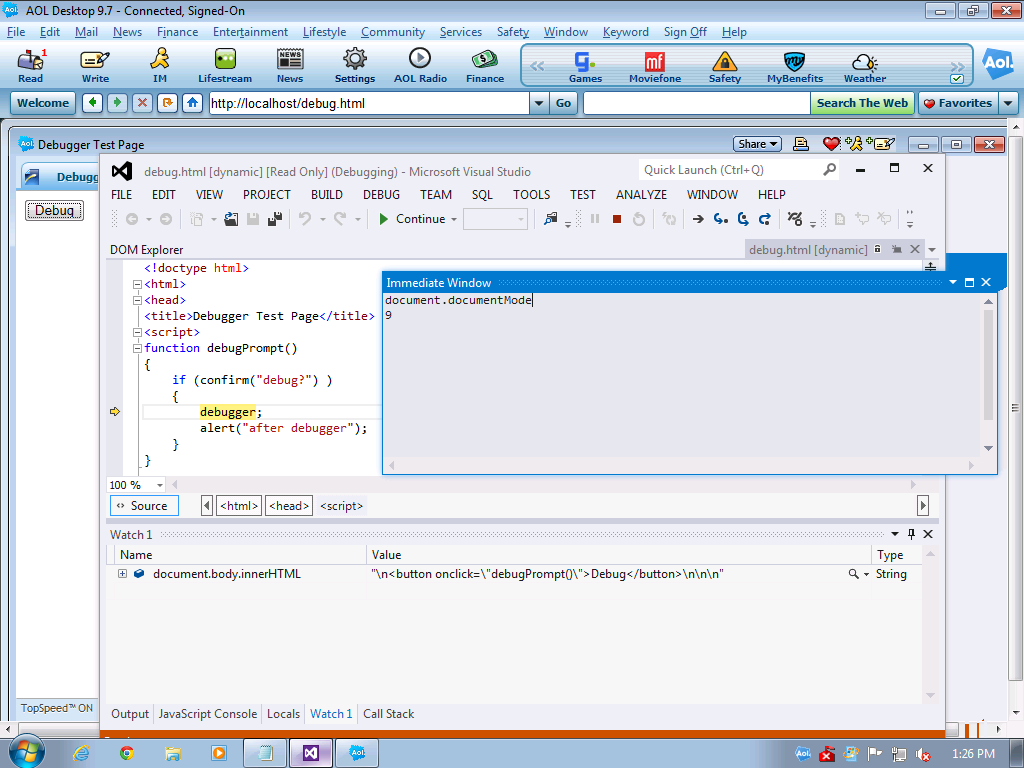The height and width of the screenshot is (768, 1024).
Task: Toggle the pin on the debug.html tab
Action: (898, 249)
